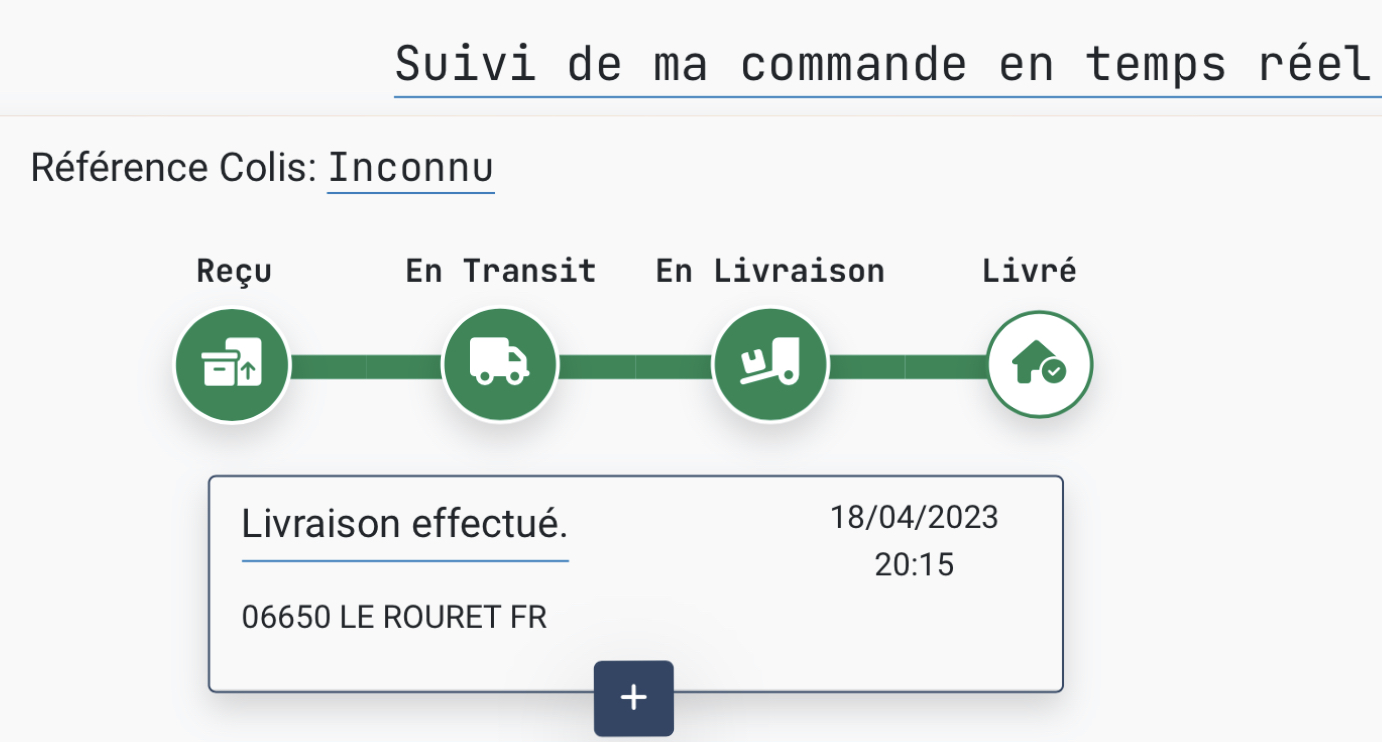Select the "En Livraison" step label
The image size is (1382, 742).
770,271
